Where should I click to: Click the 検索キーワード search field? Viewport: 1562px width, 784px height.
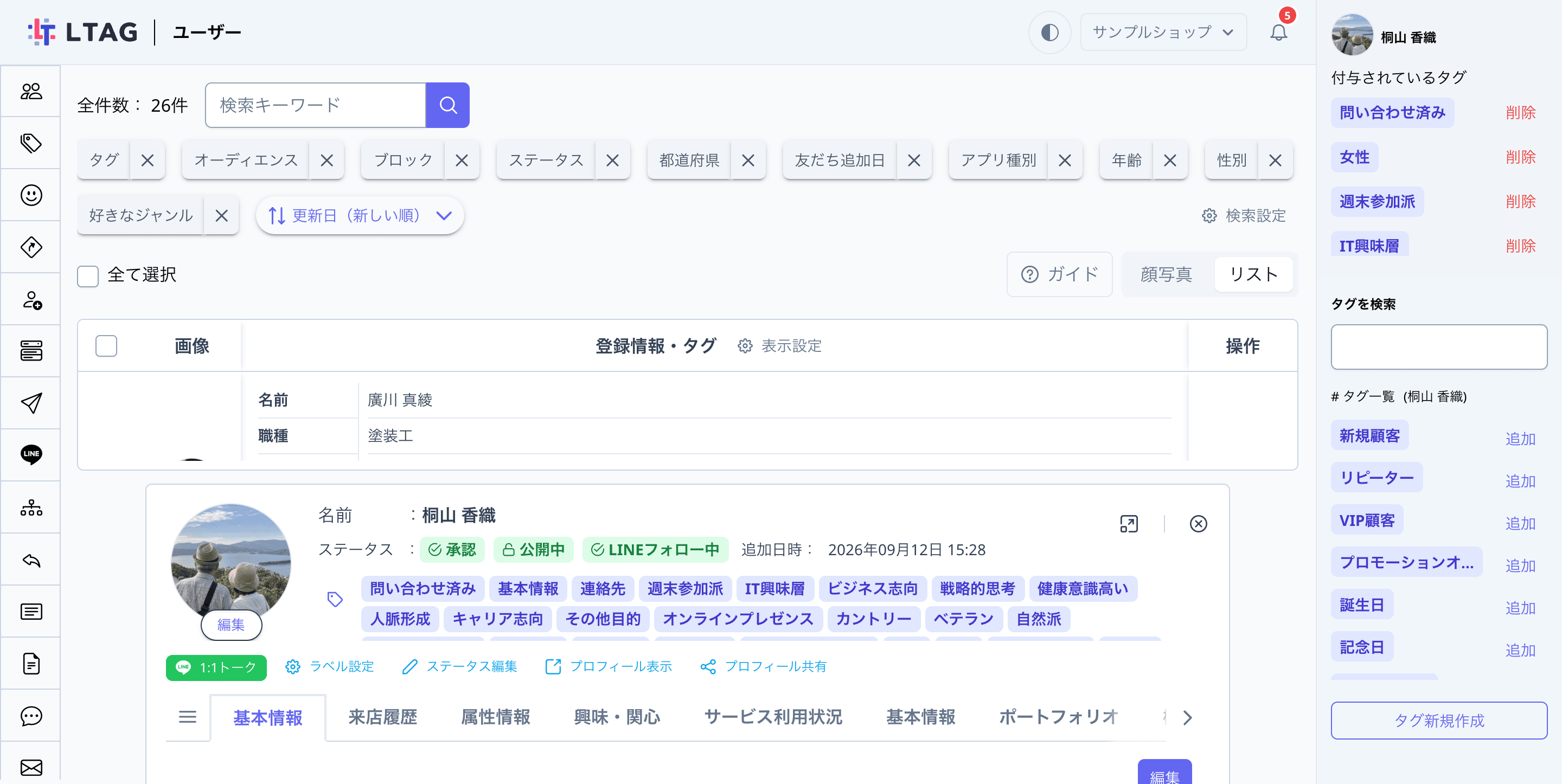coord(315,105)
